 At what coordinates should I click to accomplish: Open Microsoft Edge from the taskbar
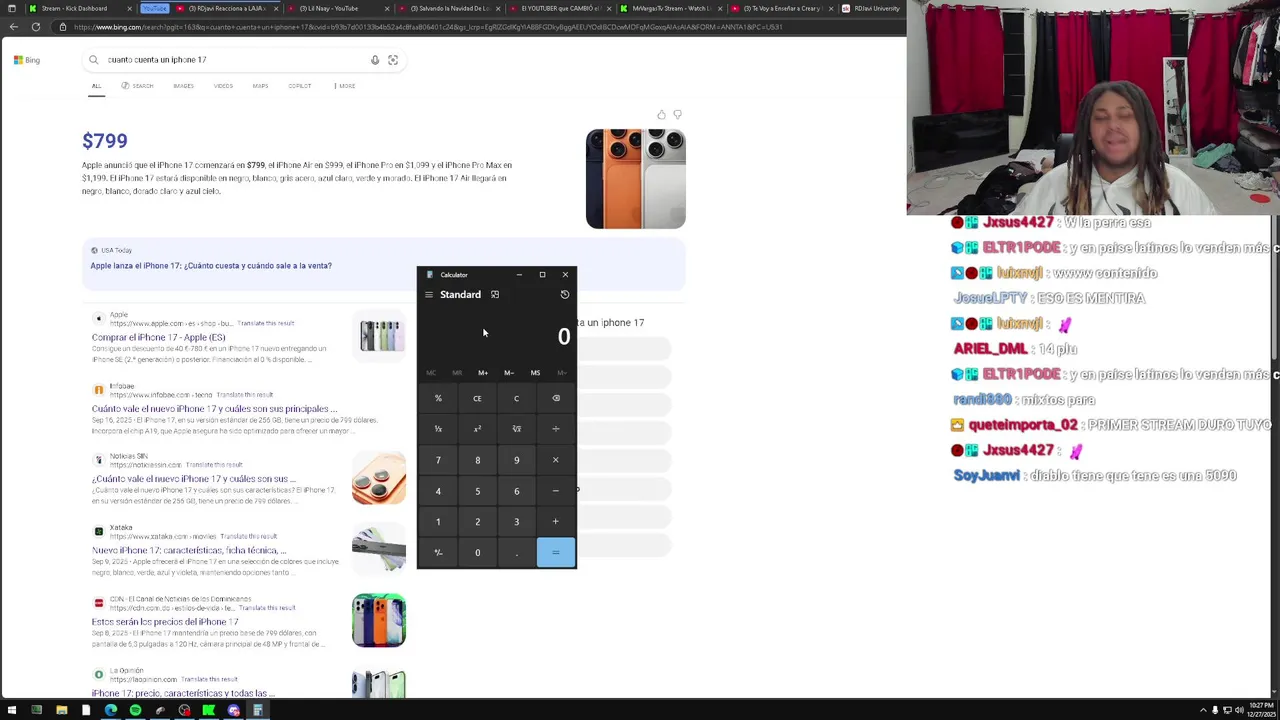110,711
